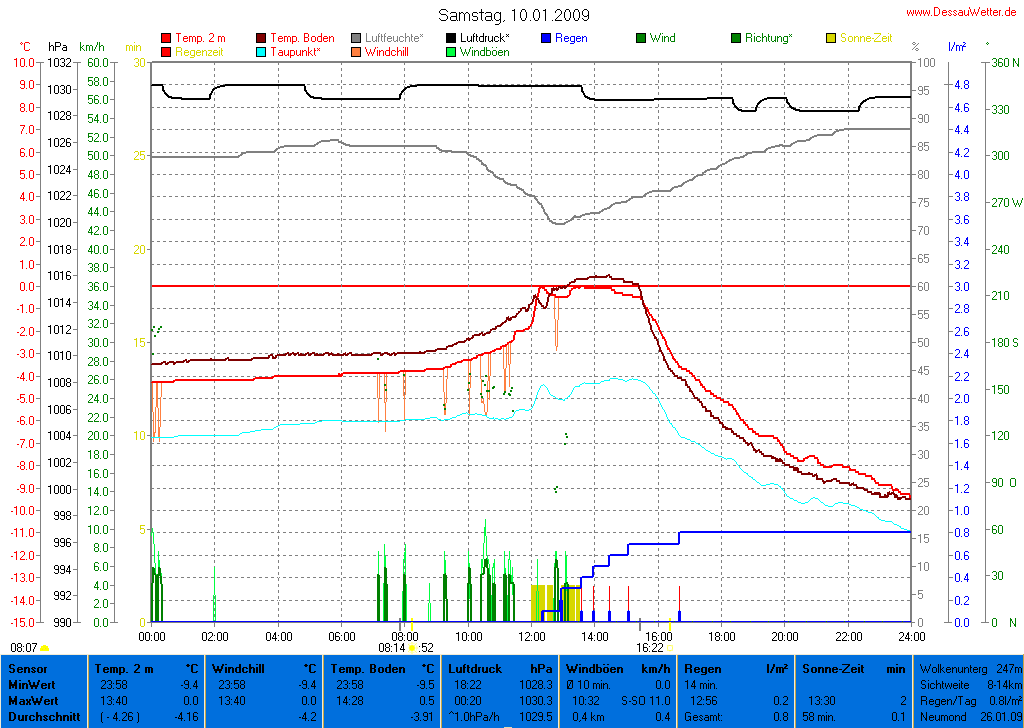Click the cyan Taupunkt legend square
Screen dimensions: 1024x728
click(262, 51)
